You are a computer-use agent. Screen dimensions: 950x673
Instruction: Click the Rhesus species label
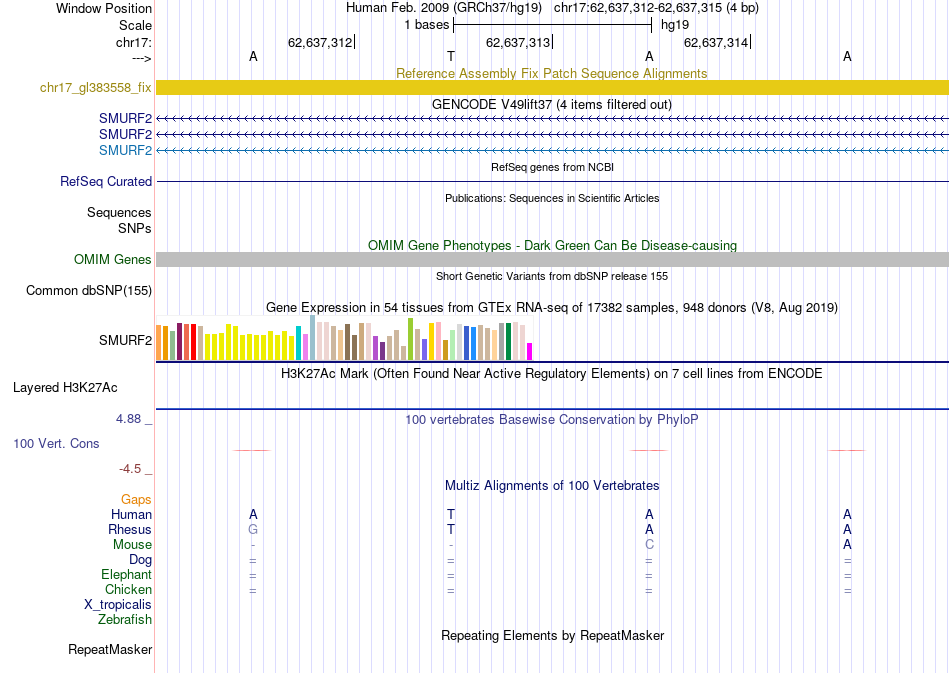point(130,529)
